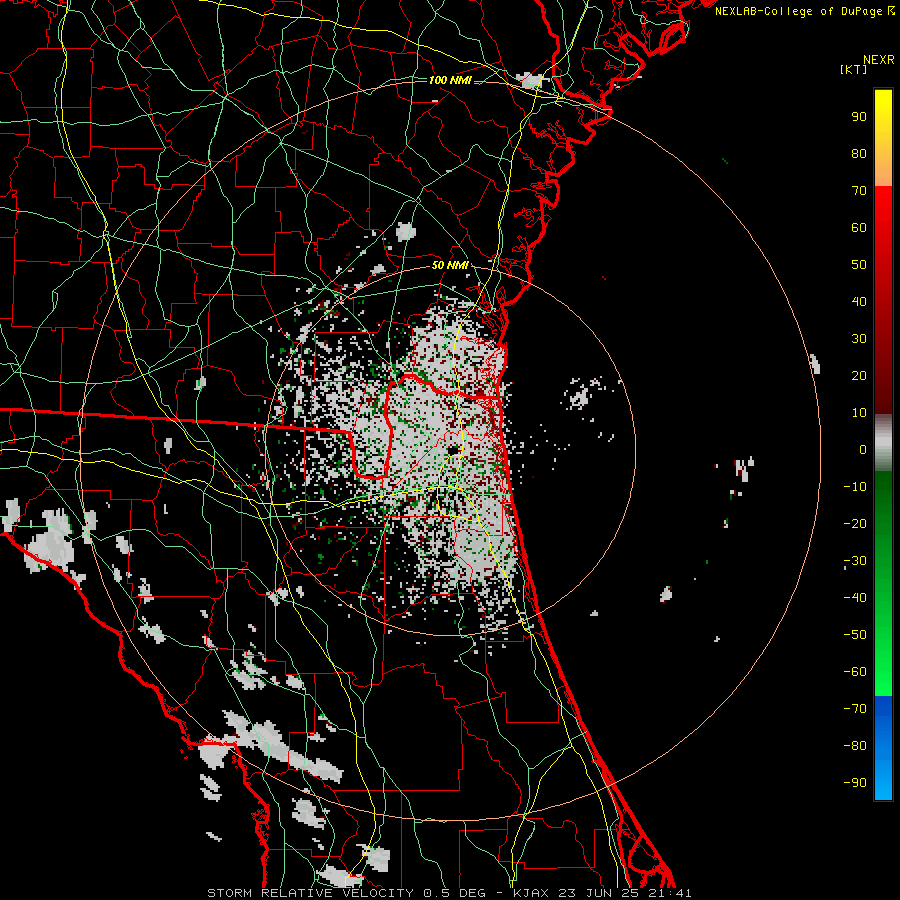Click the 80 value on the velocity scale

[859, 153]
